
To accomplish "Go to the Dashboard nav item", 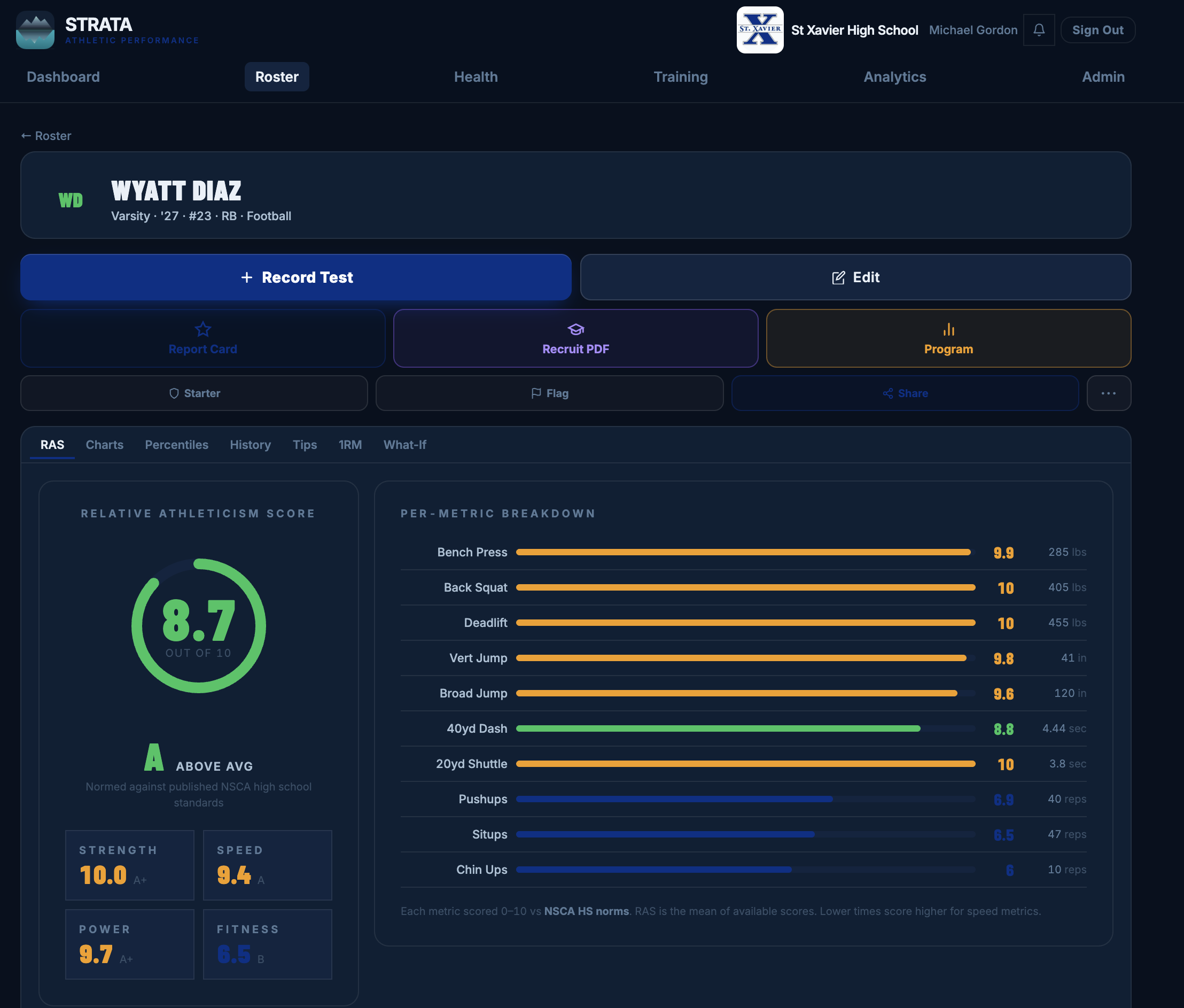I will [64, 76].
